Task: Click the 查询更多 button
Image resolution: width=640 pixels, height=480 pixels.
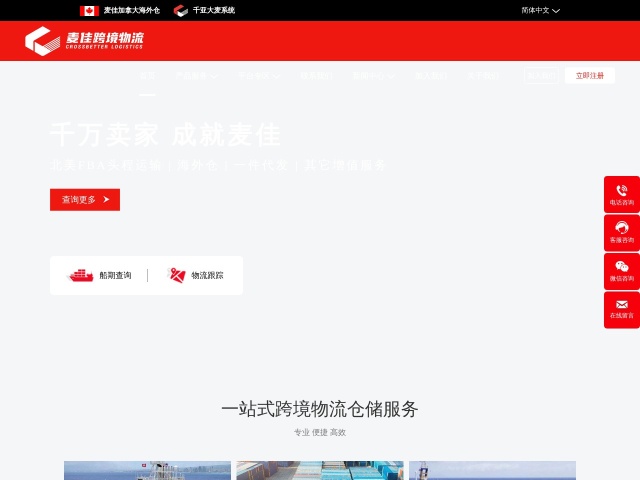Action: pos(85,200)
